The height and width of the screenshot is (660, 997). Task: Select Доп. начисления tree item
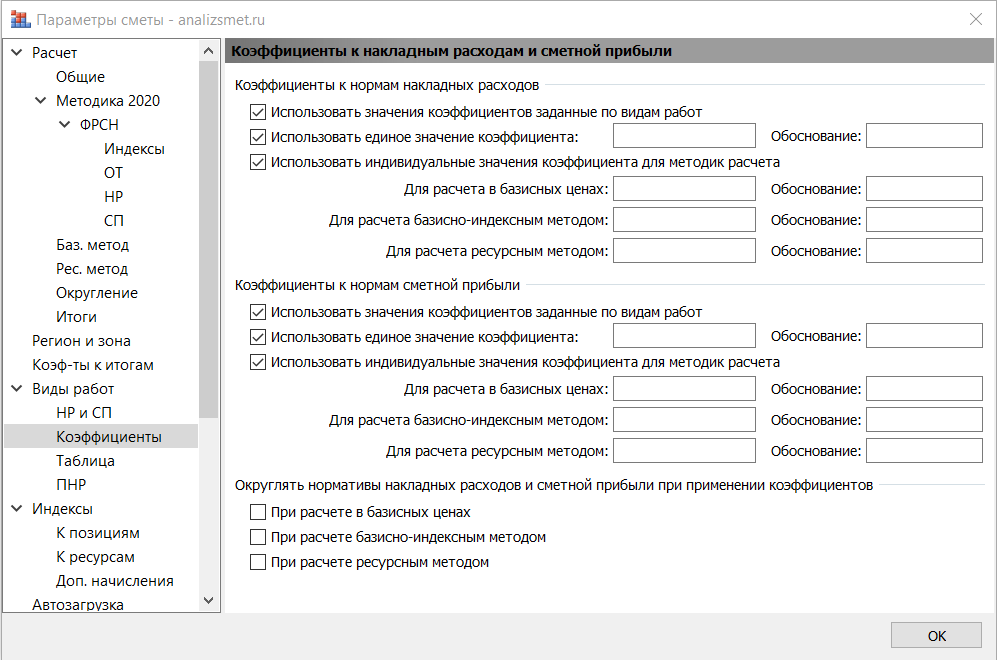(x=114, y=581)
